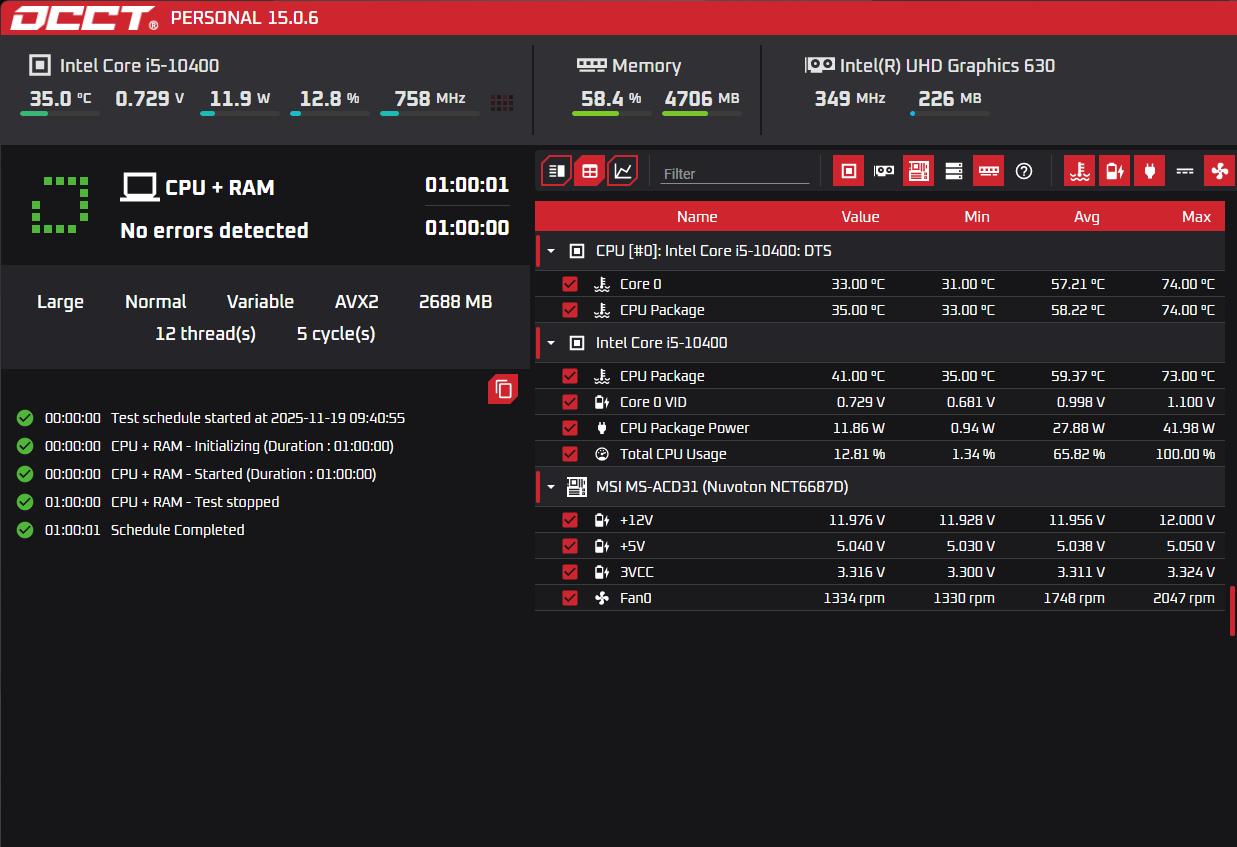Toggle GPU sensors filter icon

[884, 171]
